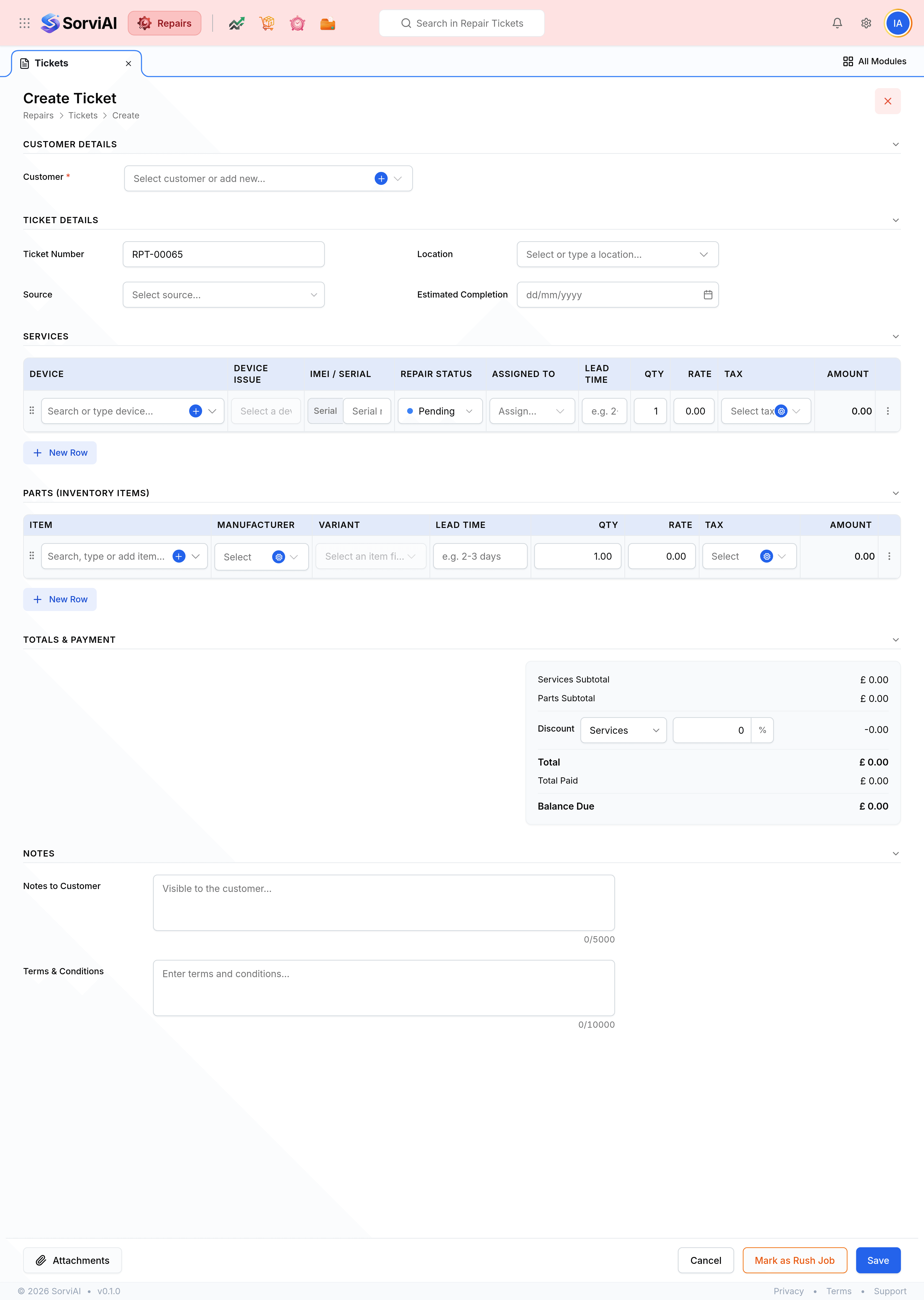Click the Attachments paperclip button
This screenshot has width=924, height=1300.
click(72, 1260)
